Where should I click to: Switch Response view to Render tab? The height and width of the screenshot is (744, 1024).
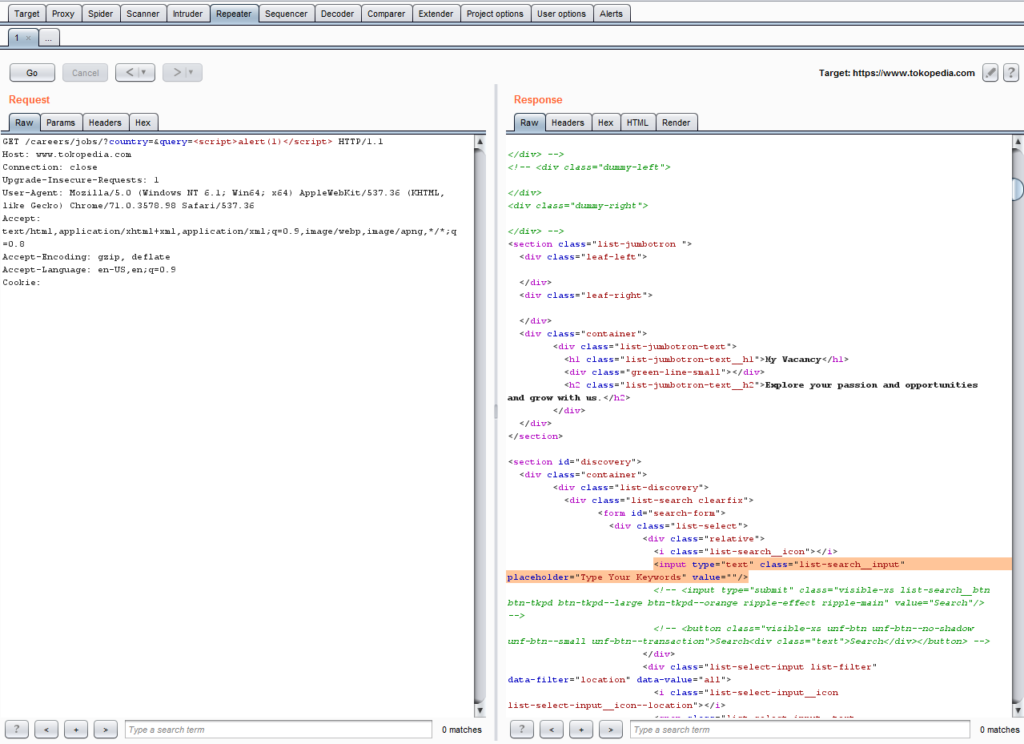coord(676,122)
